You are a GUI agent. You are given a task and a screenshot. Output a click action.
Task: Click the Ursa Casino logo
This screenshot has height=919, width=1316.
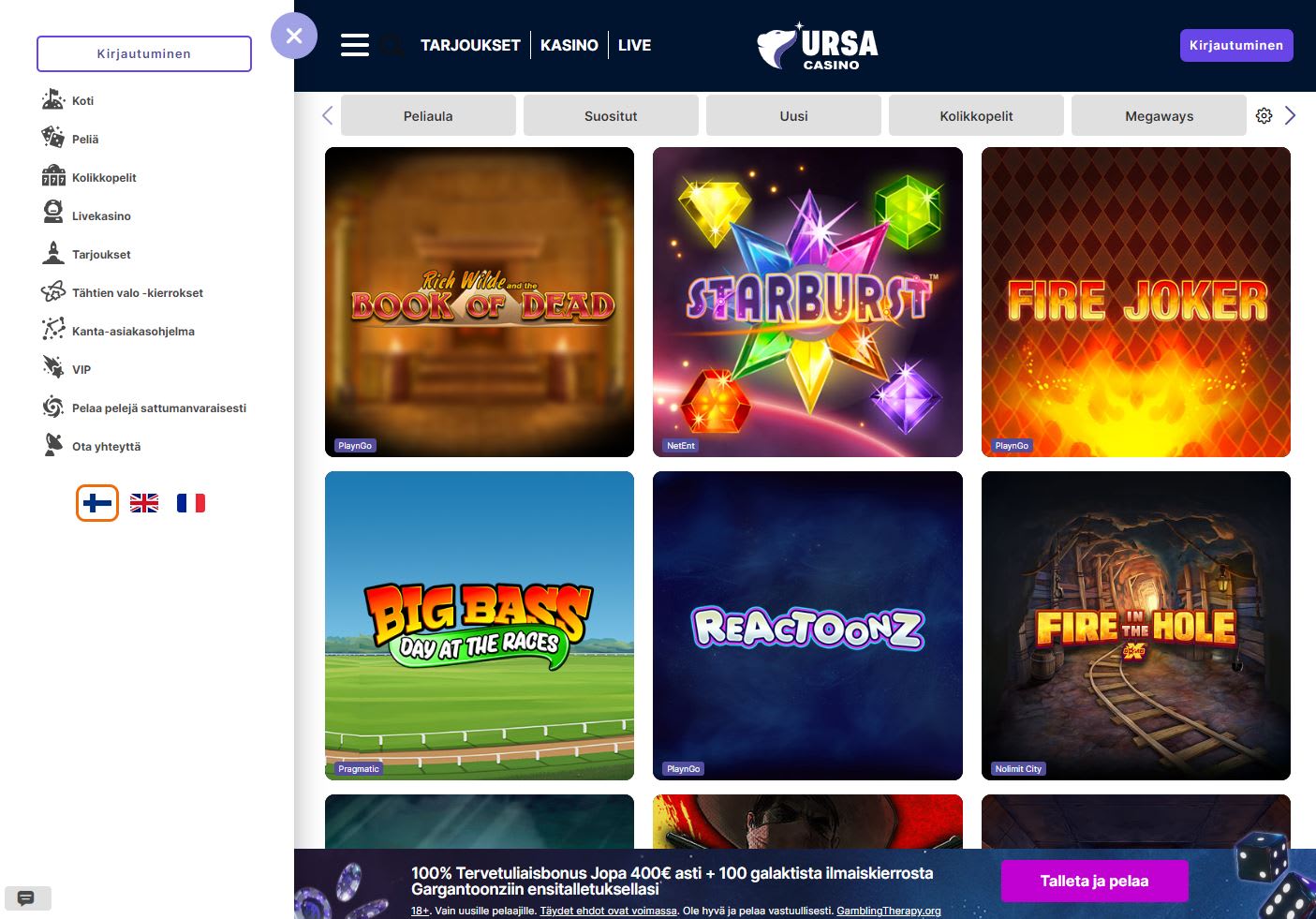[x=818, y=46]
